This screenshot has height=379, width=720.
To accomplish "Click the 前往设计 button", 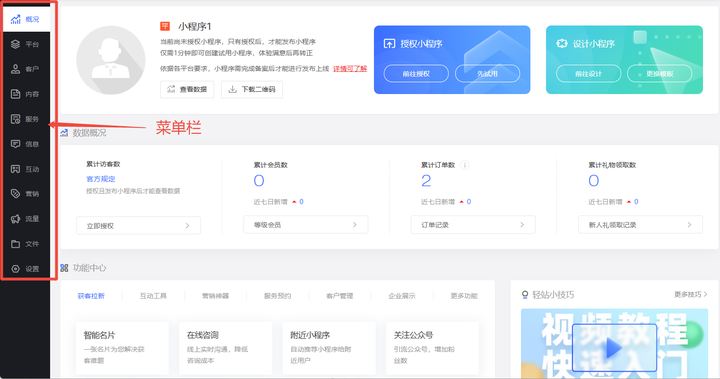I will [588, 74].
